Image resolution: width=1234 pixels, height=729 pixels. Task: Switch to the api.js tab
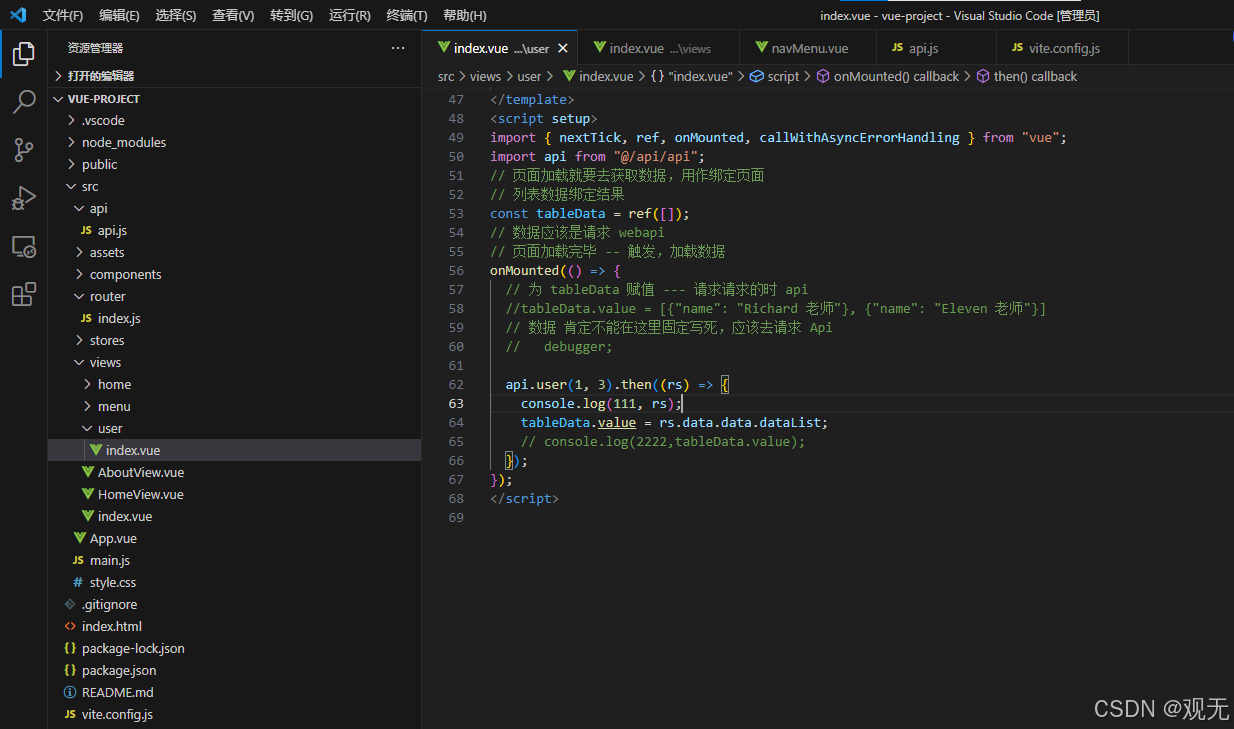click(x=936, y=48)
